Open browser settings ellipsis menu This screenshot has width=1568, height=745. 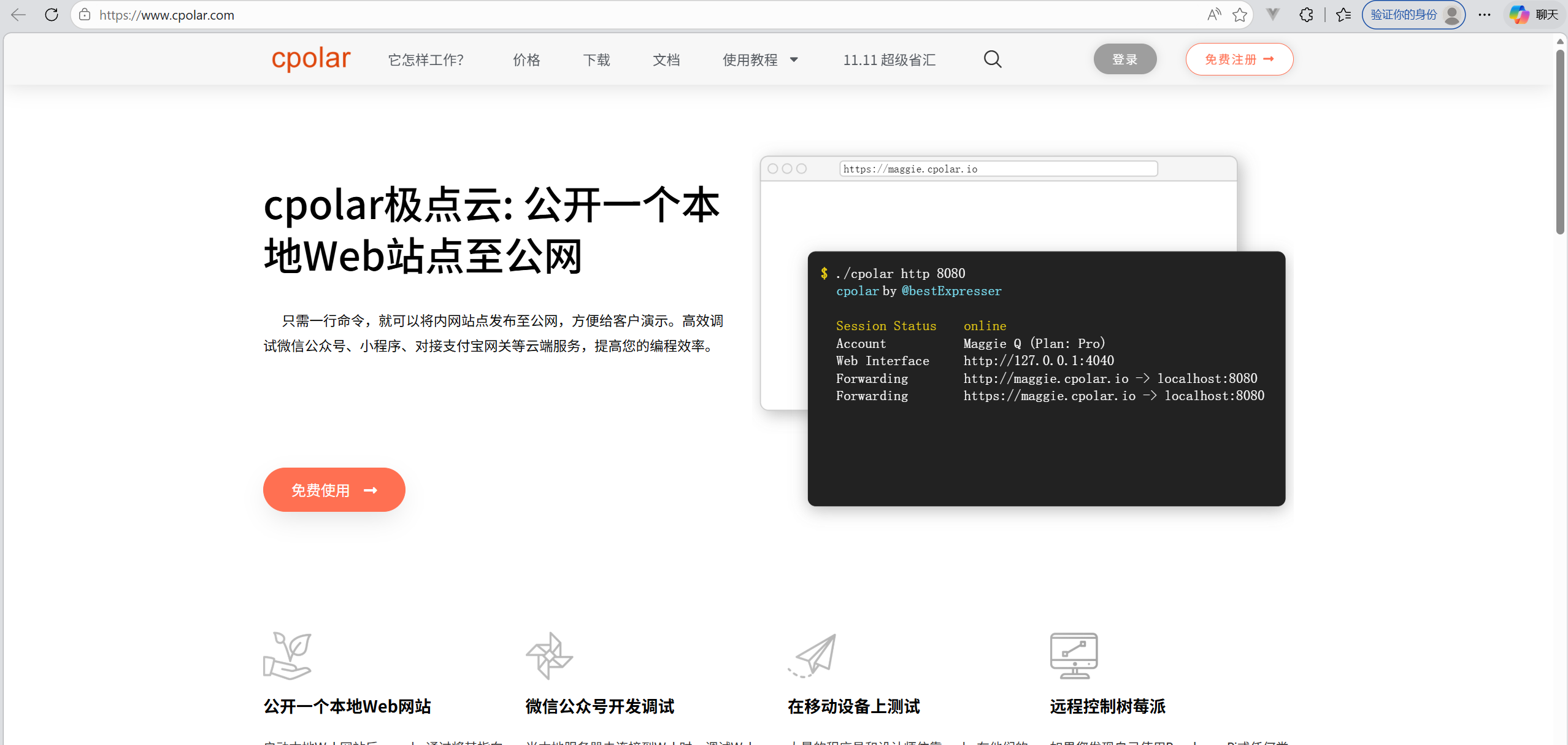click(x=1485, y=15)
